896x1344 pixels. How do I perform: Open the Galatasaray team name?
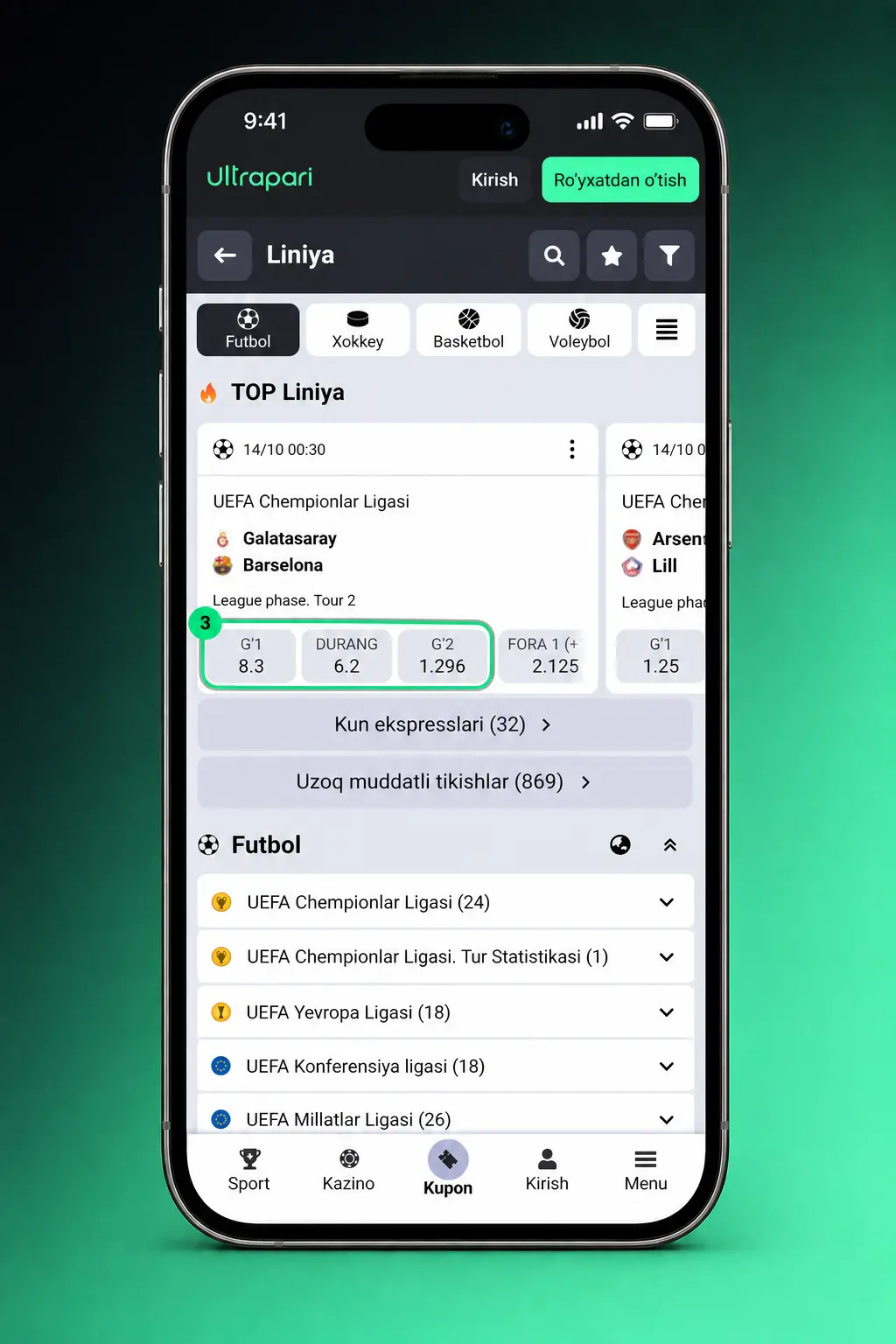290,538
